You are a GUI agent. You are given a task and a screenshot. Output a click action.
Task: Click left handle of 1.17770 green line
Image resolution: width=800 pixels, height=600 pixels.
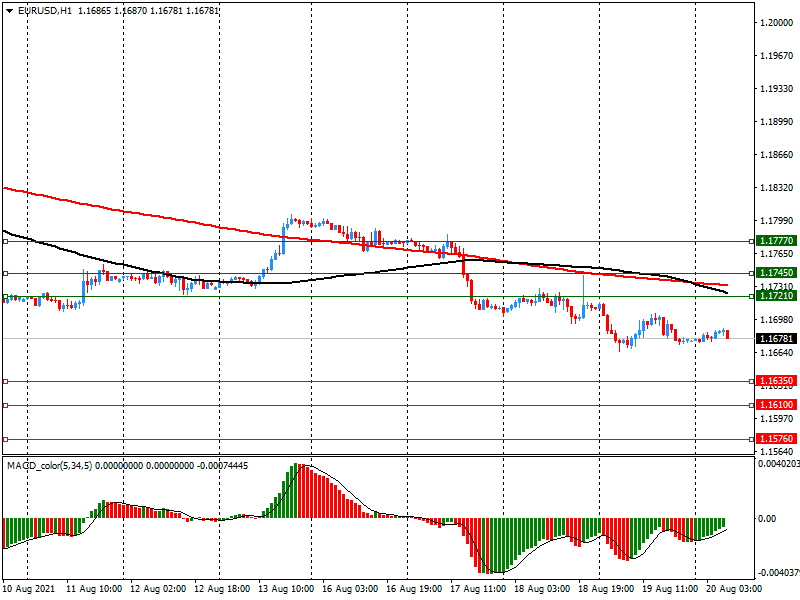click(6, 241)
